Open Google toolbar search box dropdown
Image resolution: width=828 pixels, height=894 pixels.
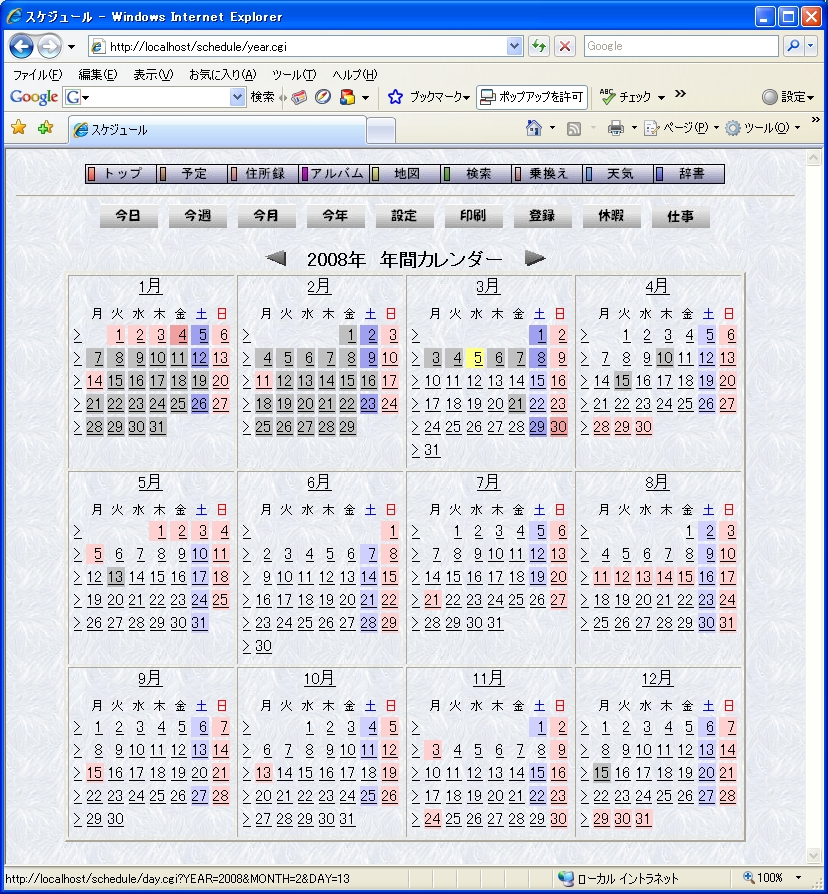click(237, 97)
